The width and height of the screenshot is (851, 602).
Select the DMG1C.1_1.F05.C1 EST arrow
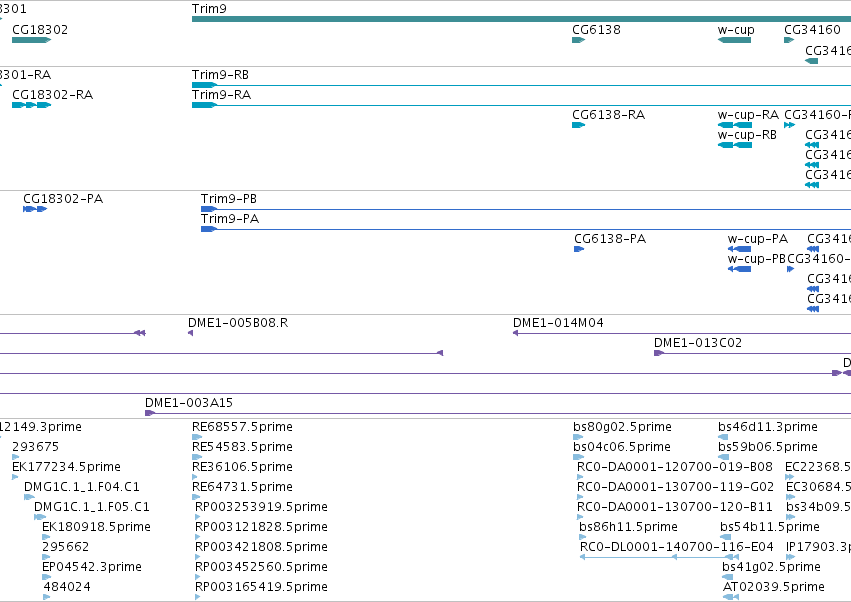40,517
